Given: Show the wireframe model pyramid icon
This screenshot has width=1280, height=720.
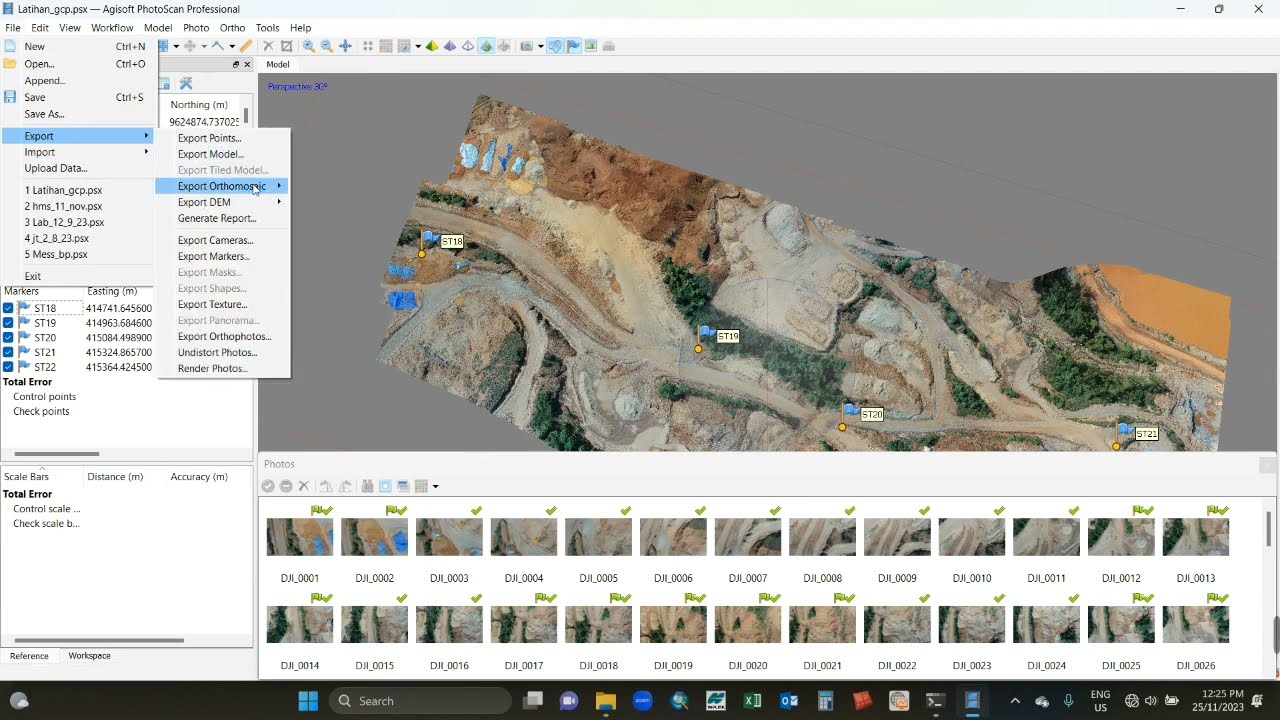Looking at the screenshot, I should coord(467,46).
